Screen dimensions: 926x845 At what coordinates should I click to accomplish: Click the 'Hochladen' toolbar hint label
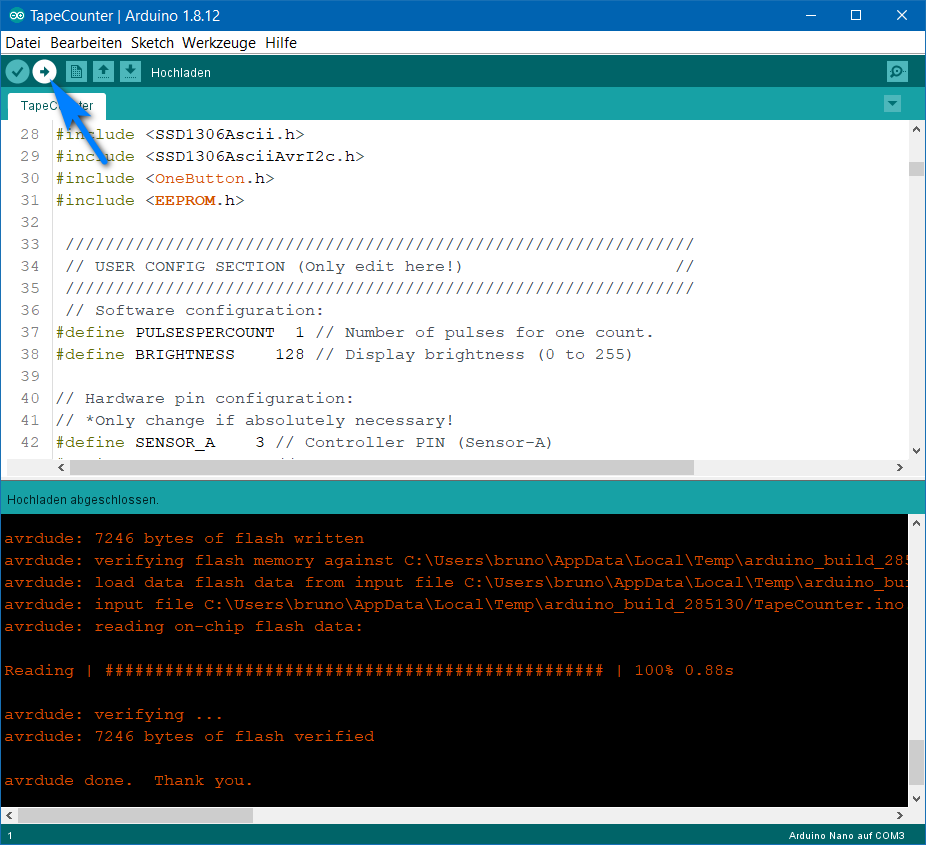click(181, 73)
